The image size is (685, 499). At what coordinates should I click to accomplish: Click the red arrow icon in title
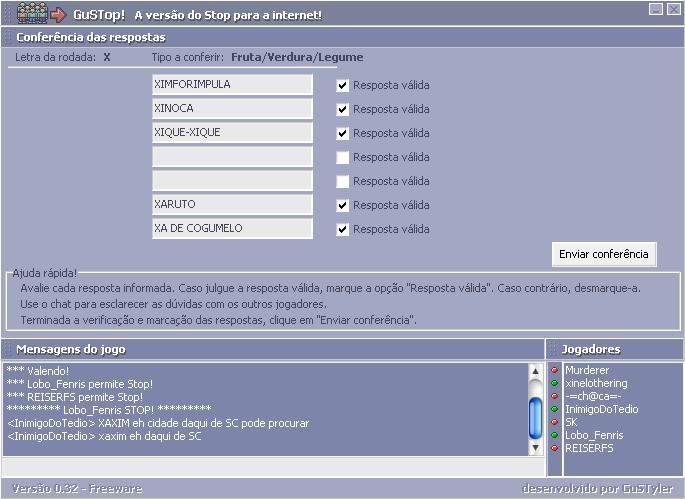[x=58, y=15]
